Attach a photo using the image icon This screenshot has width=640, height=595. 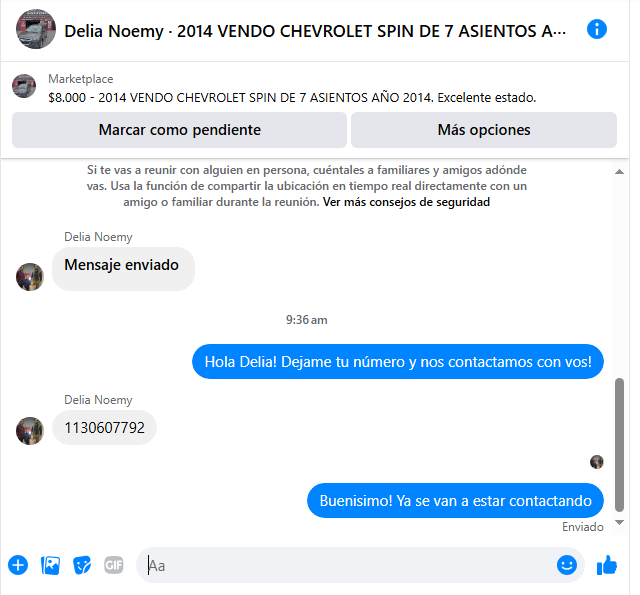(x=50, y=565)
